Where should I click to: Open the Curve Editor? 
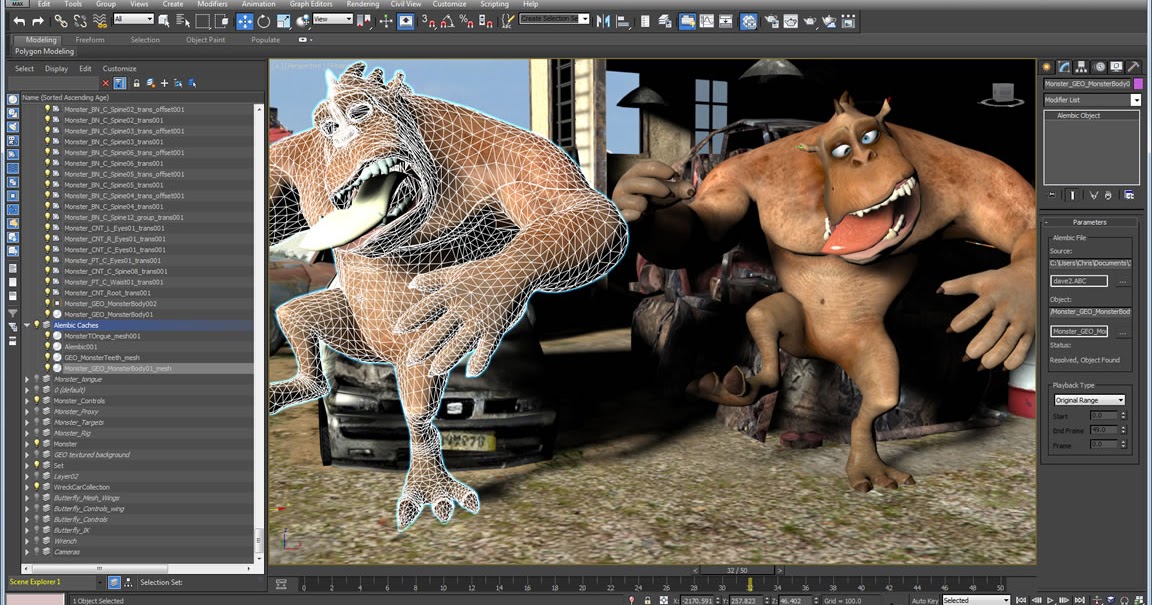coord(707,21)
